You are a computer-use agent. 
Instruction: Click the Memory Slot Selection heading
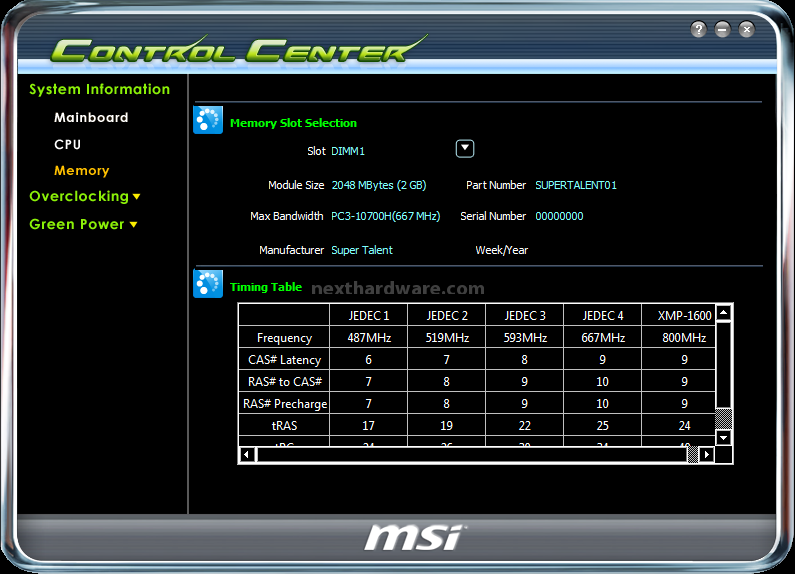[293, 123]
